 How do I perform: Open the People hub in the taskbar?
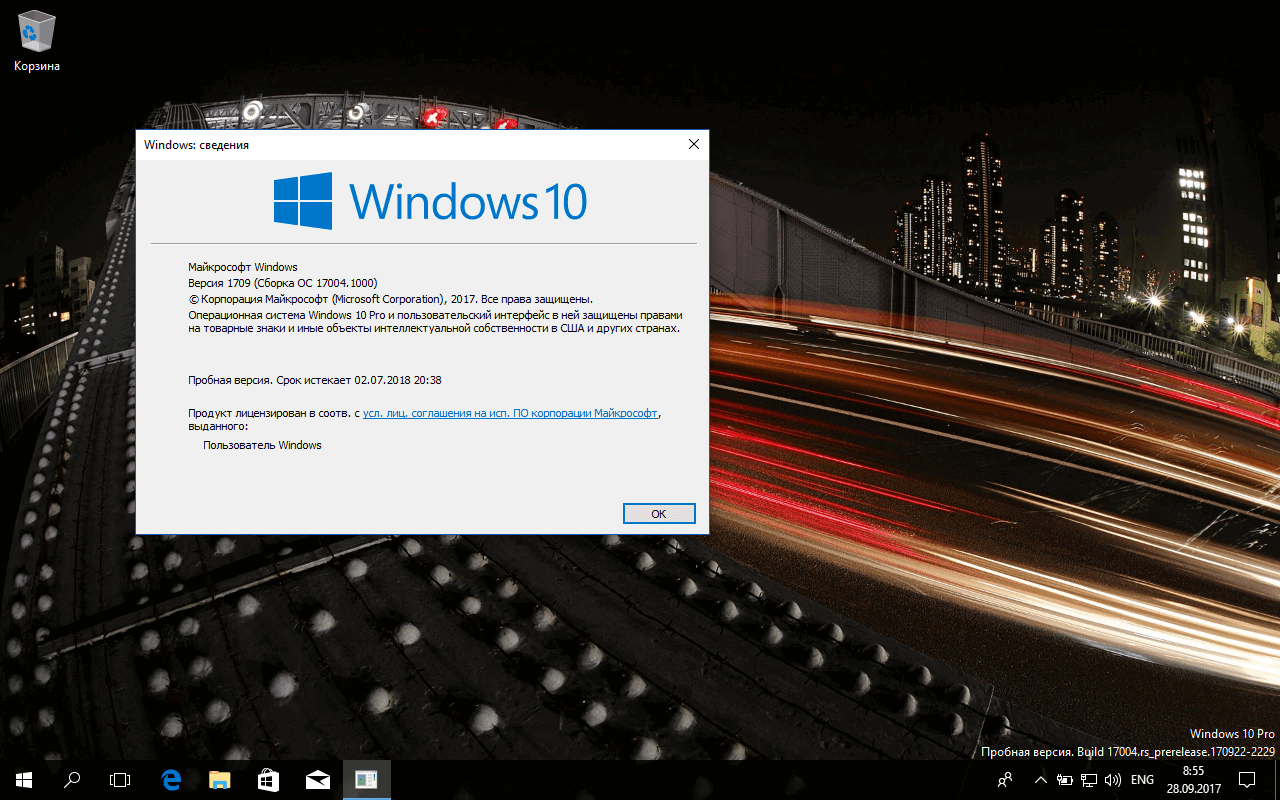pos(1004,780)
